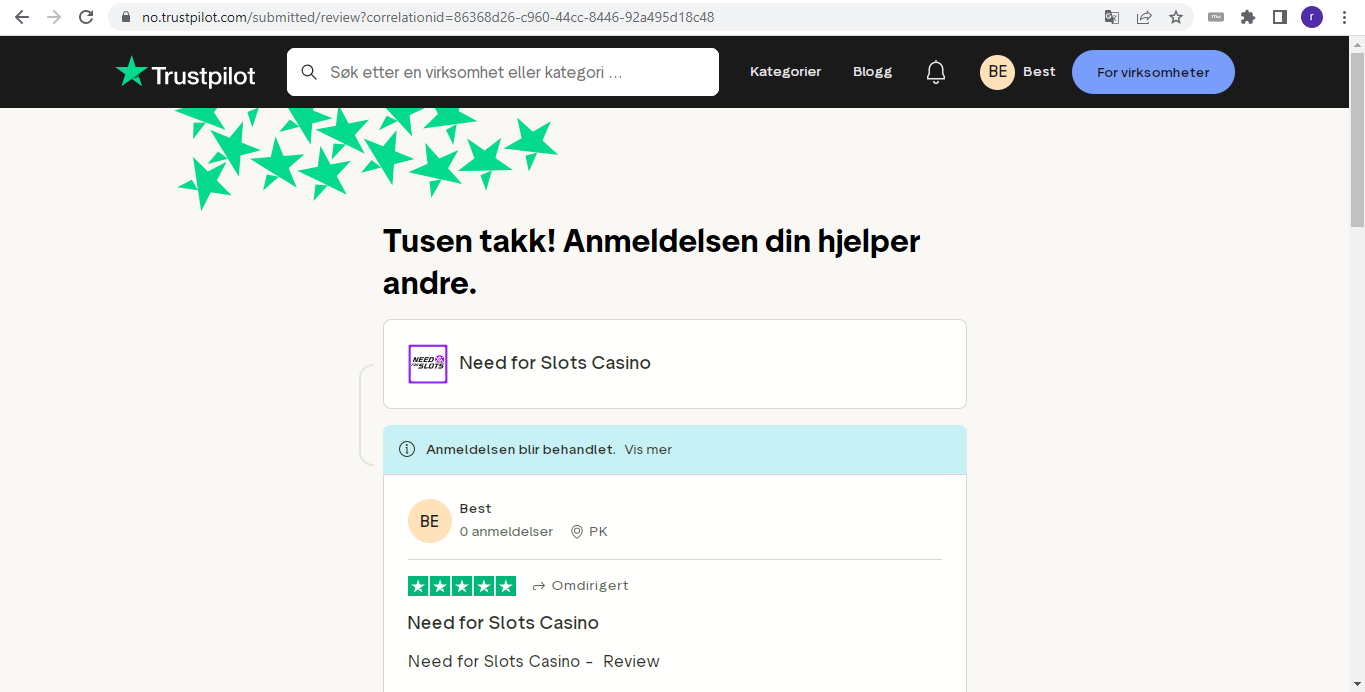Click the padlock site info icon
The width and height of the screenshot is (1365, 692).
125,17
